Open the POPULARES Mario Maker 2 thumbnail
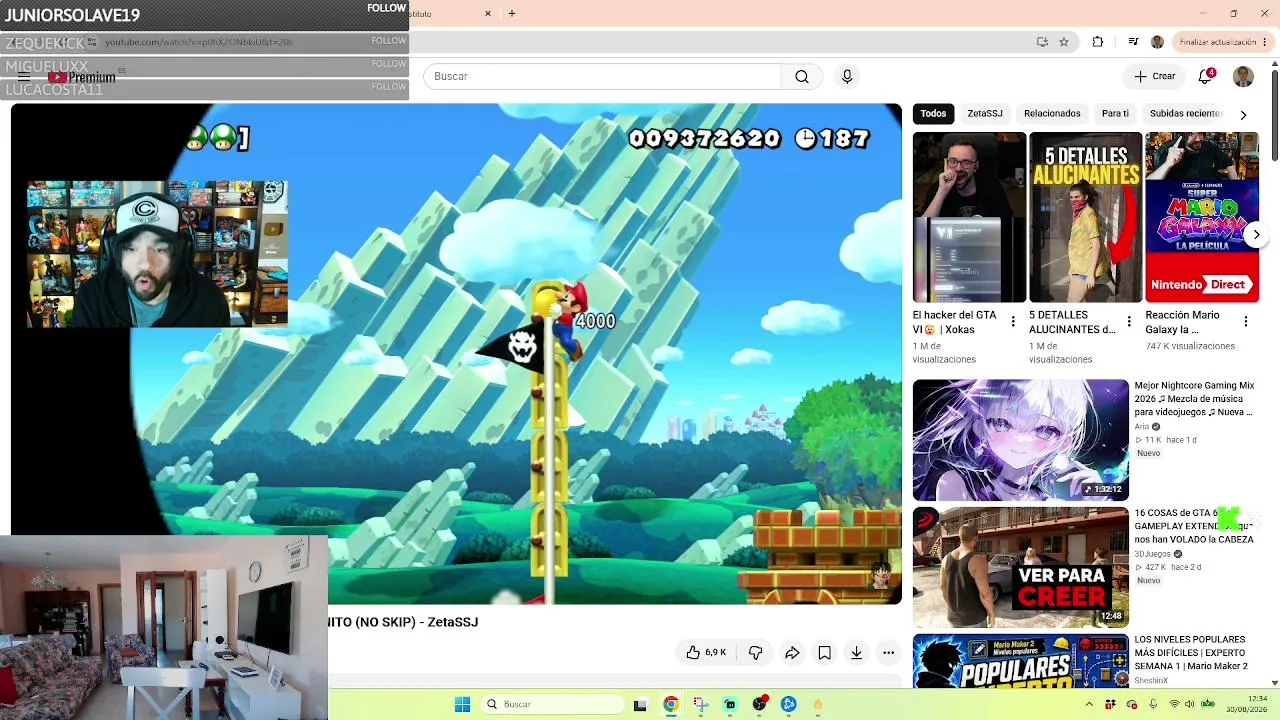 pyautogui.click(x=1020, y=661)
